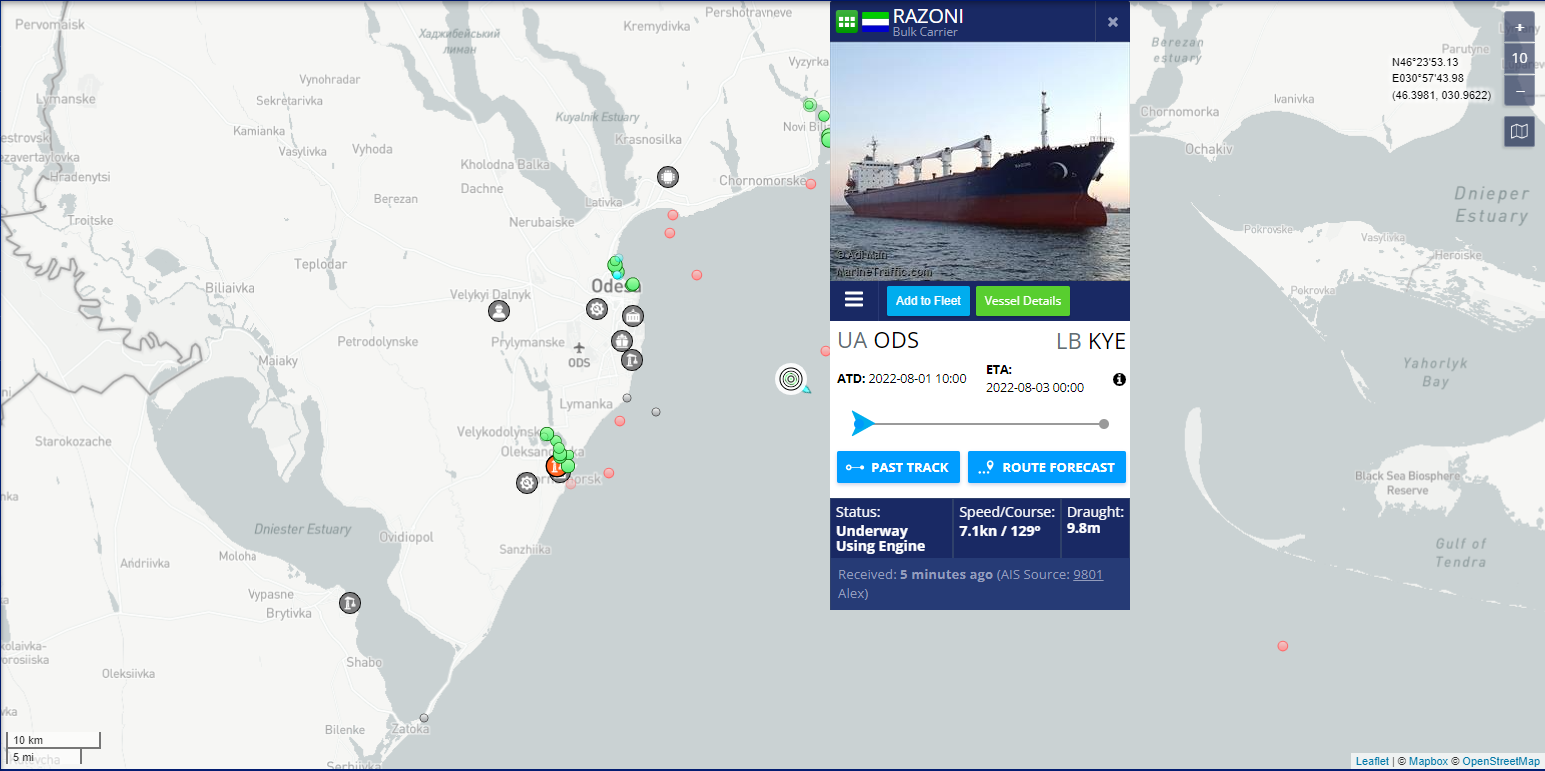Show the vessel's Past Track
Screen dimensions: 1545x771
pyautogui.click(x=898, y=467)
